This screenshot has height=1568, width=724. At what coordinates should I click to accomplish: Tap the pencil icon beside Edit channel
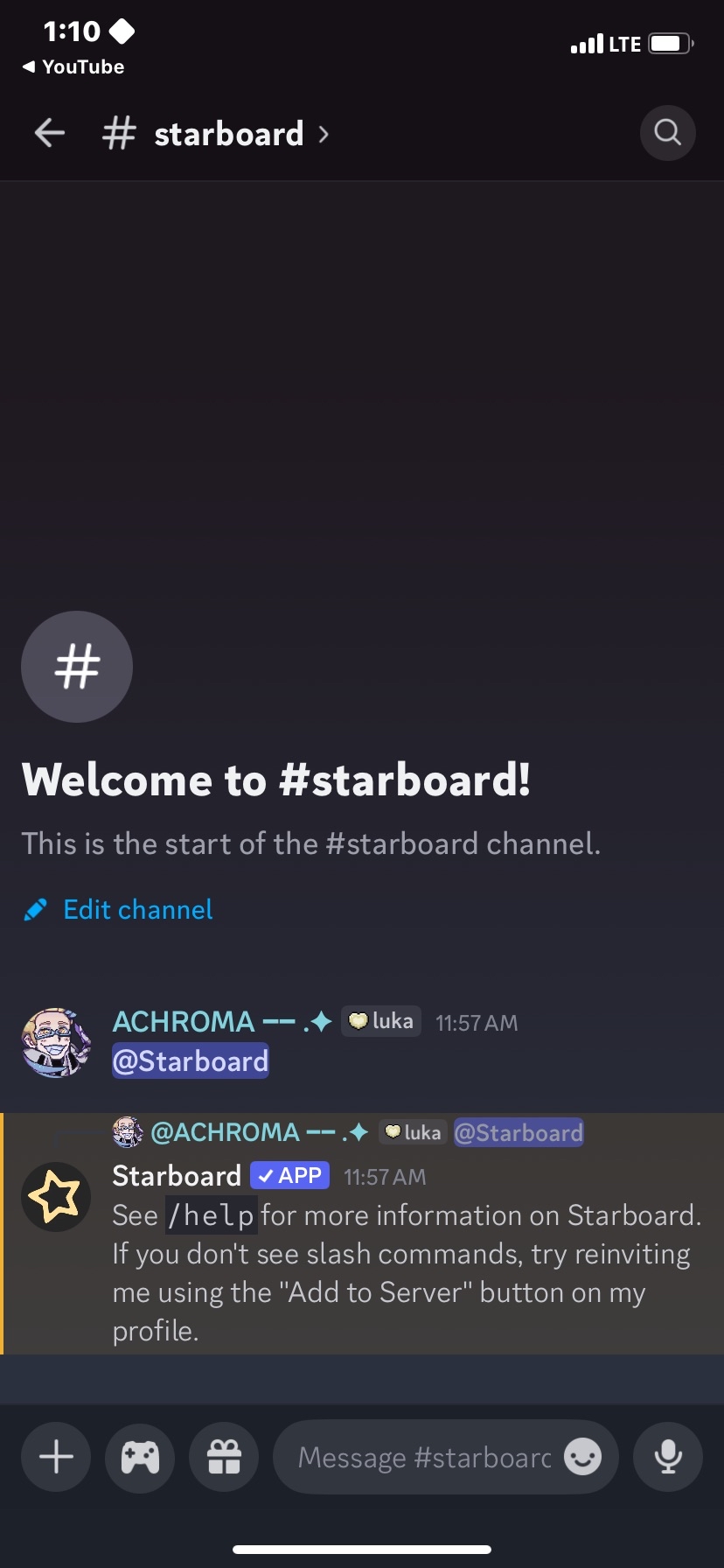pyautogui.click(x=35, y=910)
